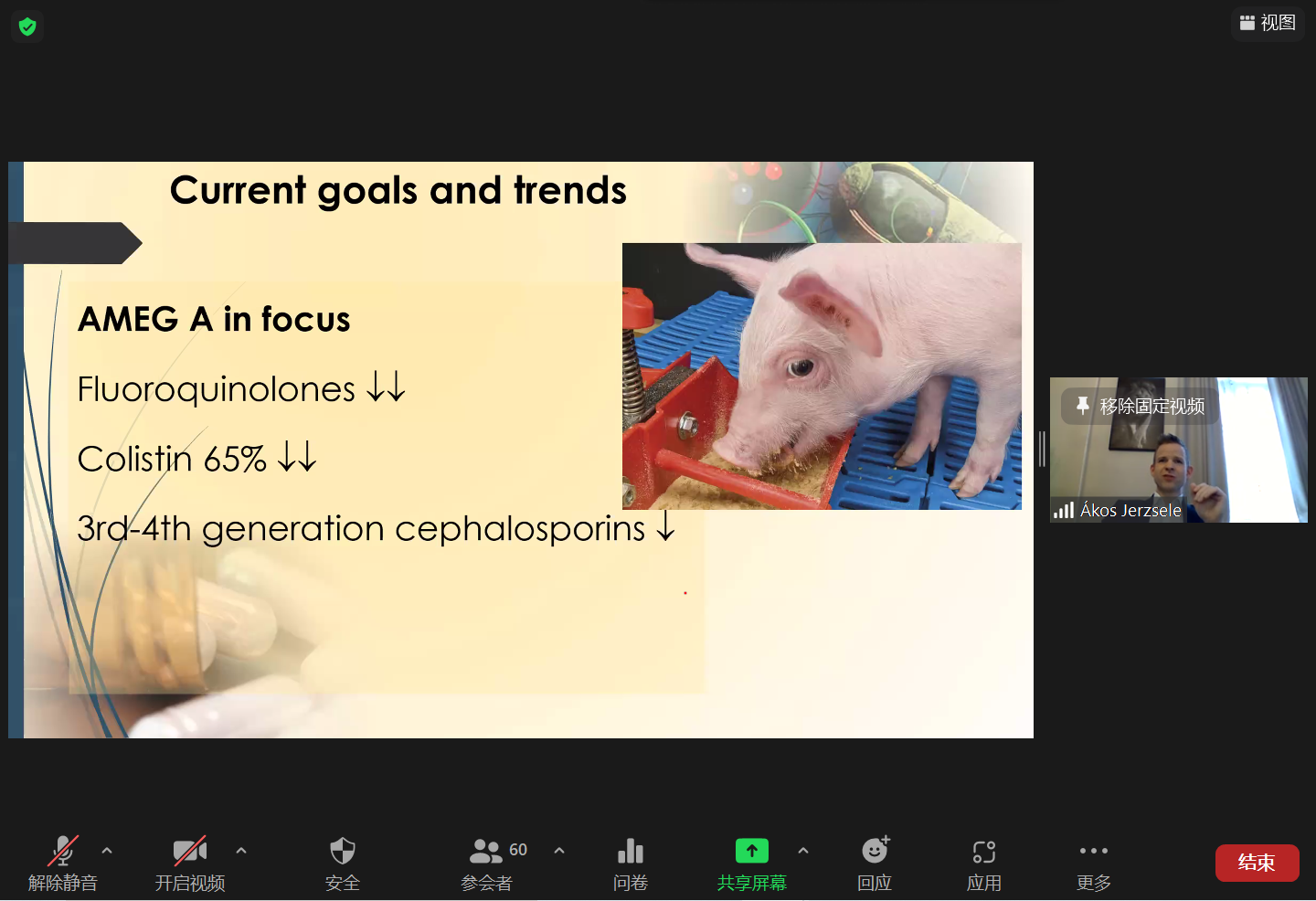Open the 问卷 polls icon
The image size is (1316, 901).
pos(631,863)
